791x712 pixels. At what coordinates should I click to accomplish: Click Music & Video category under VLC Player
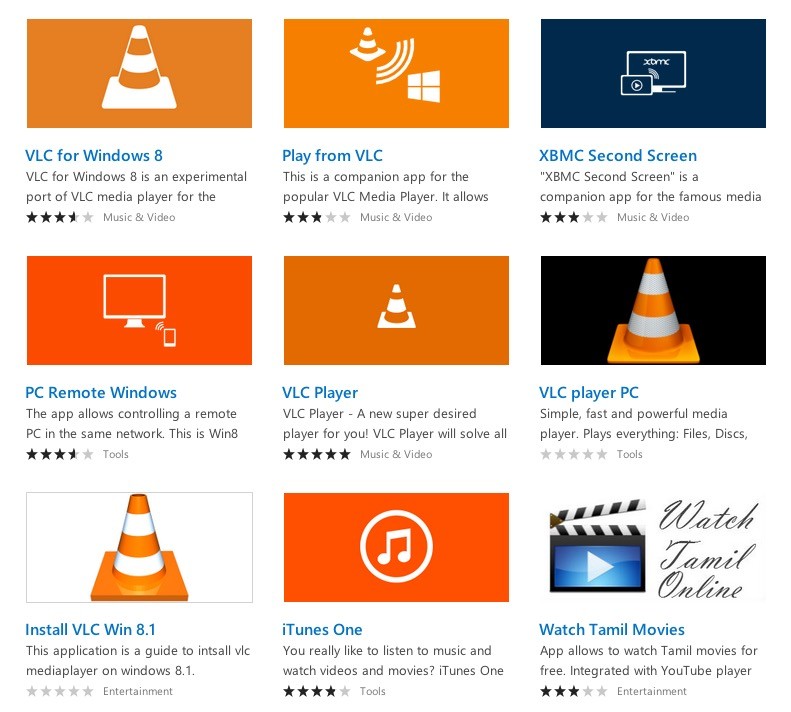coord(396,455)
